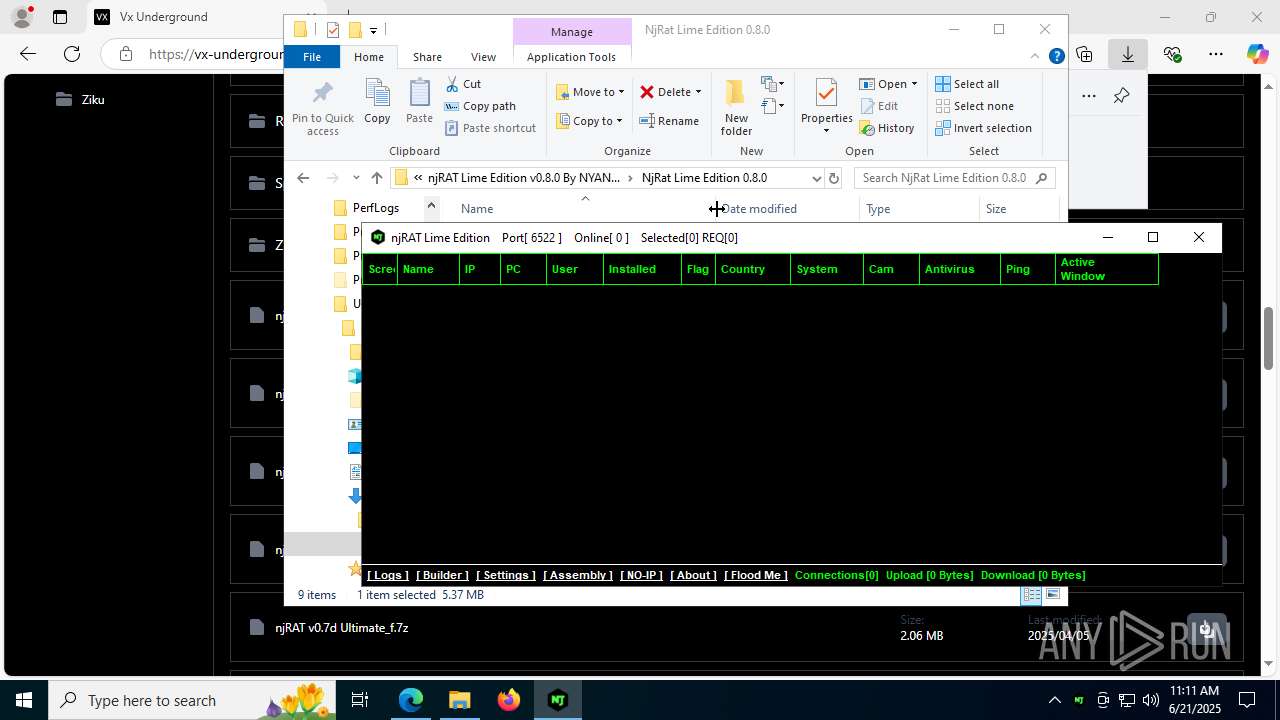Go up one folder level
Image resolution: width=1280 pixels, height=720 pixels.
[376, 178]
